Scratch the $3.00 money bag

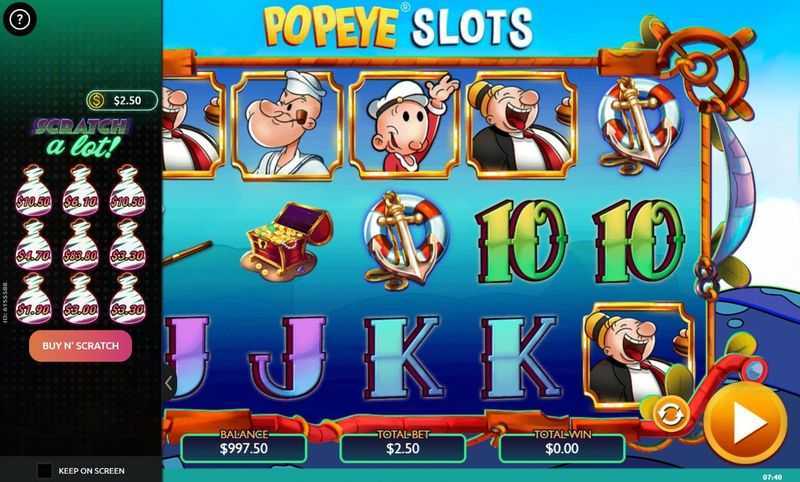tap(80, 299)
